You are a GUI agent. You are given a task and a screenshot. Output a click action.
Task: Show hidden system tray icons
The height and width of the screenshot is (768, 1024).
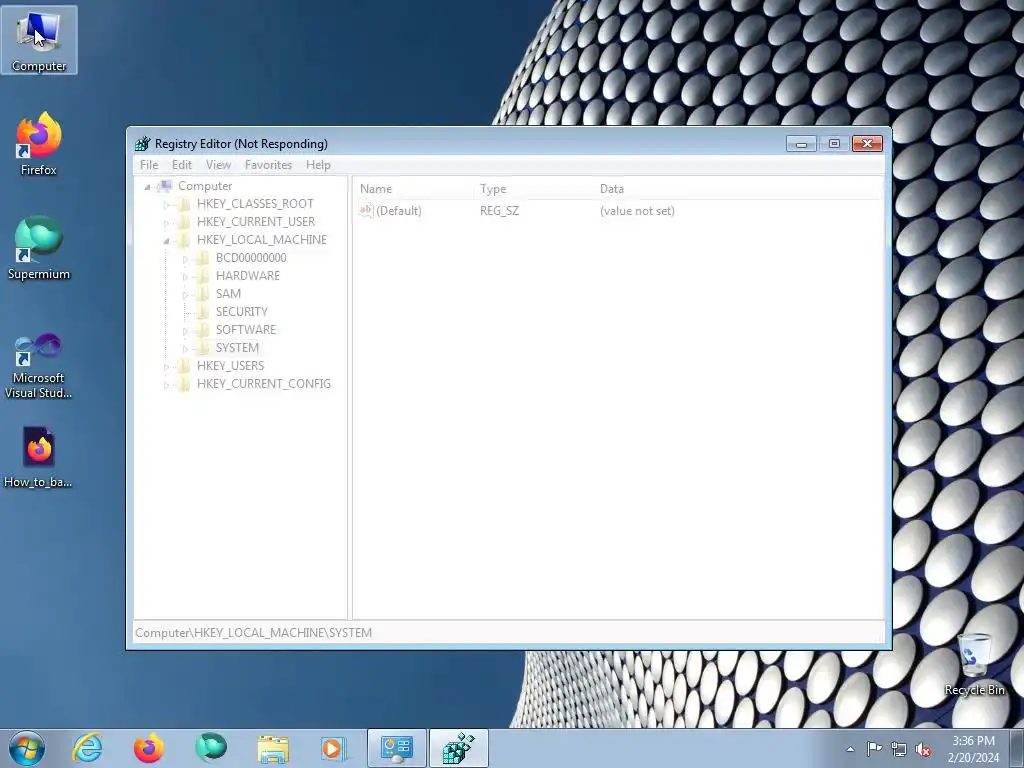coord(850,749)
